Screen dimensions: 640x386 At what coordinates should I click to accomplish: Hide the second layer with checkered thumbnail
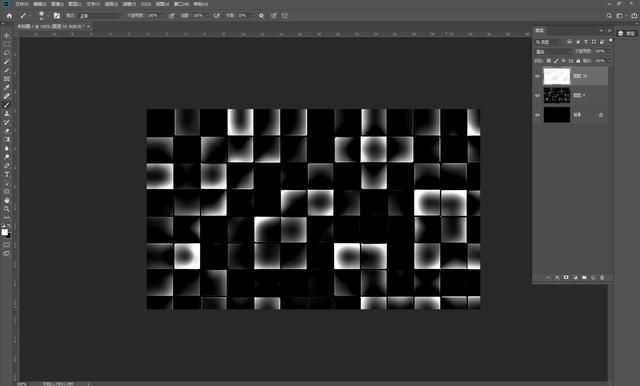point(538,95)
